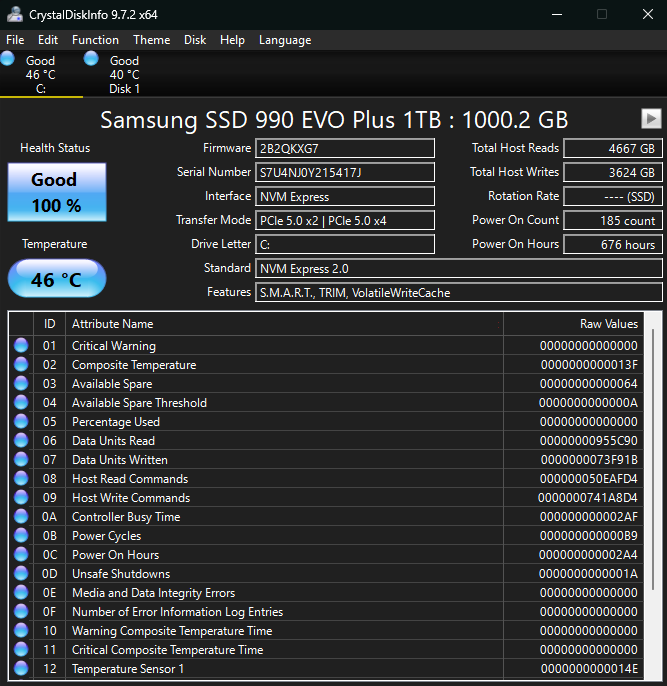The width and height of the screenshot is (667, 686).
Task: Click status orb of Data Units Read row
Action: click(21, 440)
